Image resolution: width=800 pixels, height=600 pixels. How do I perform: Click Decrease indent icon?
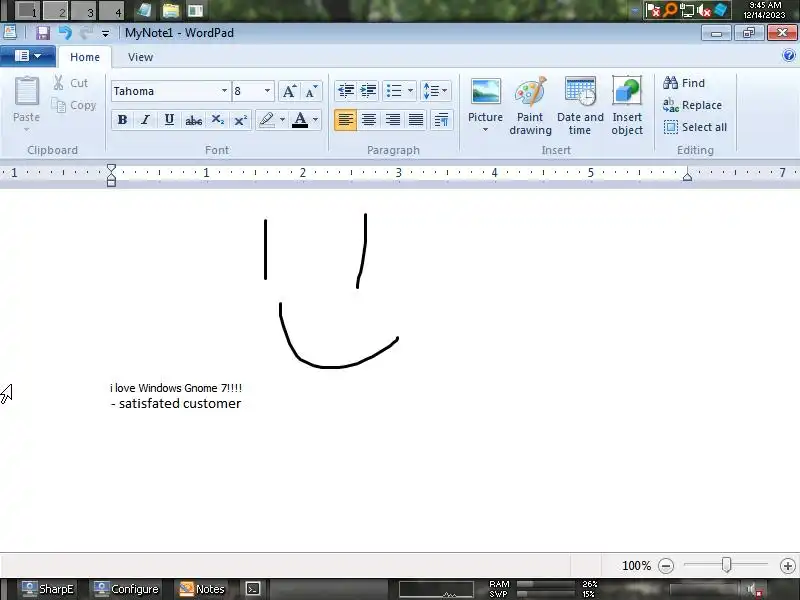346,91
